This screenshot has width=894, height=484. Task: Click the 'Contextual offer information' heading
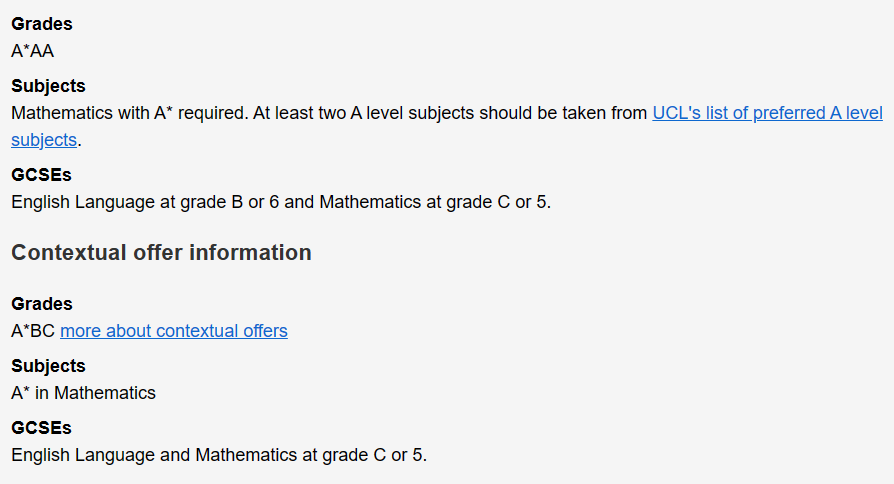[161, 253]
